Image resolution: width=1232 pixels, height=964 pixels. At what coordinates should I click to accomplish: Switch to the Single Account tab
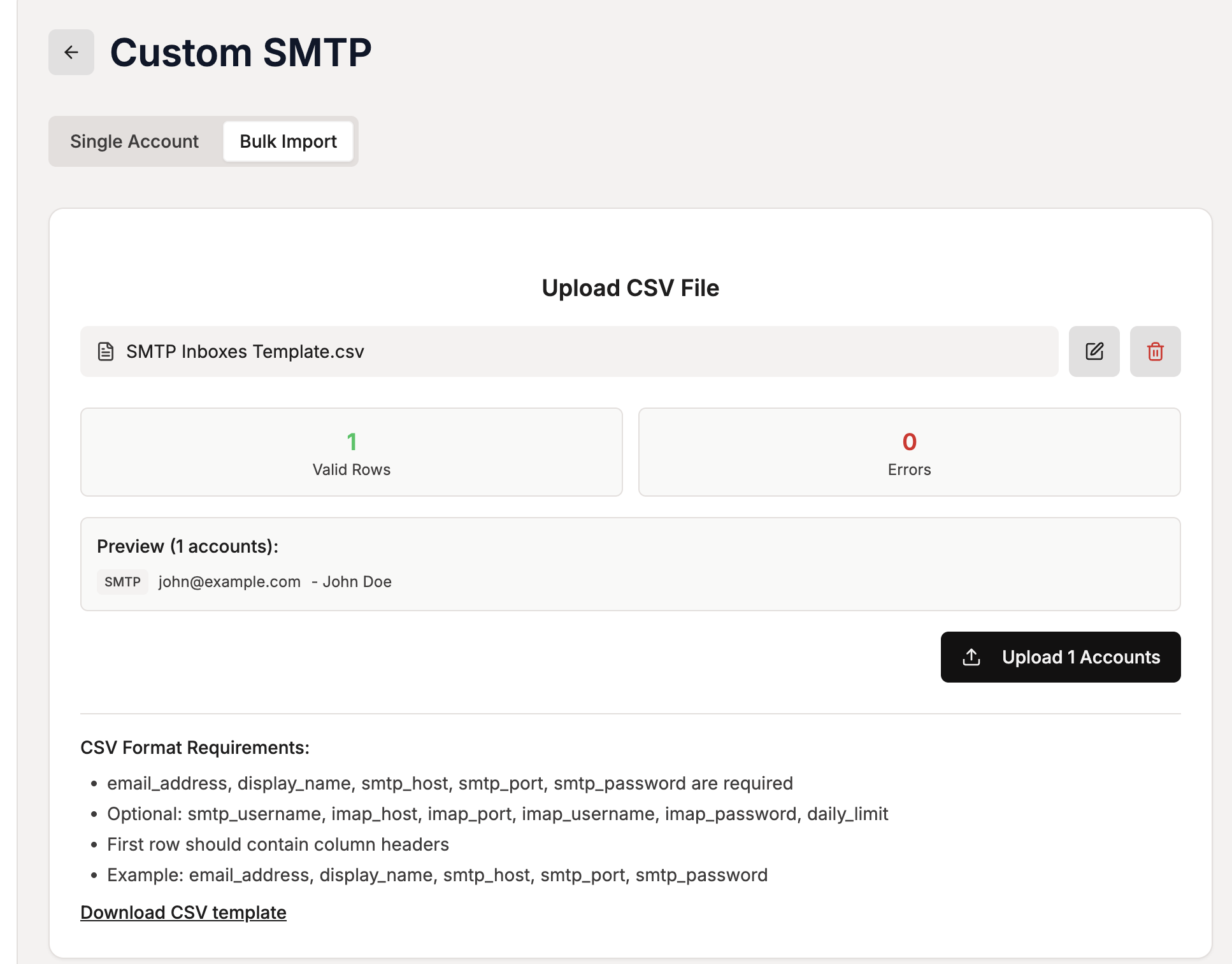(134, 141)
